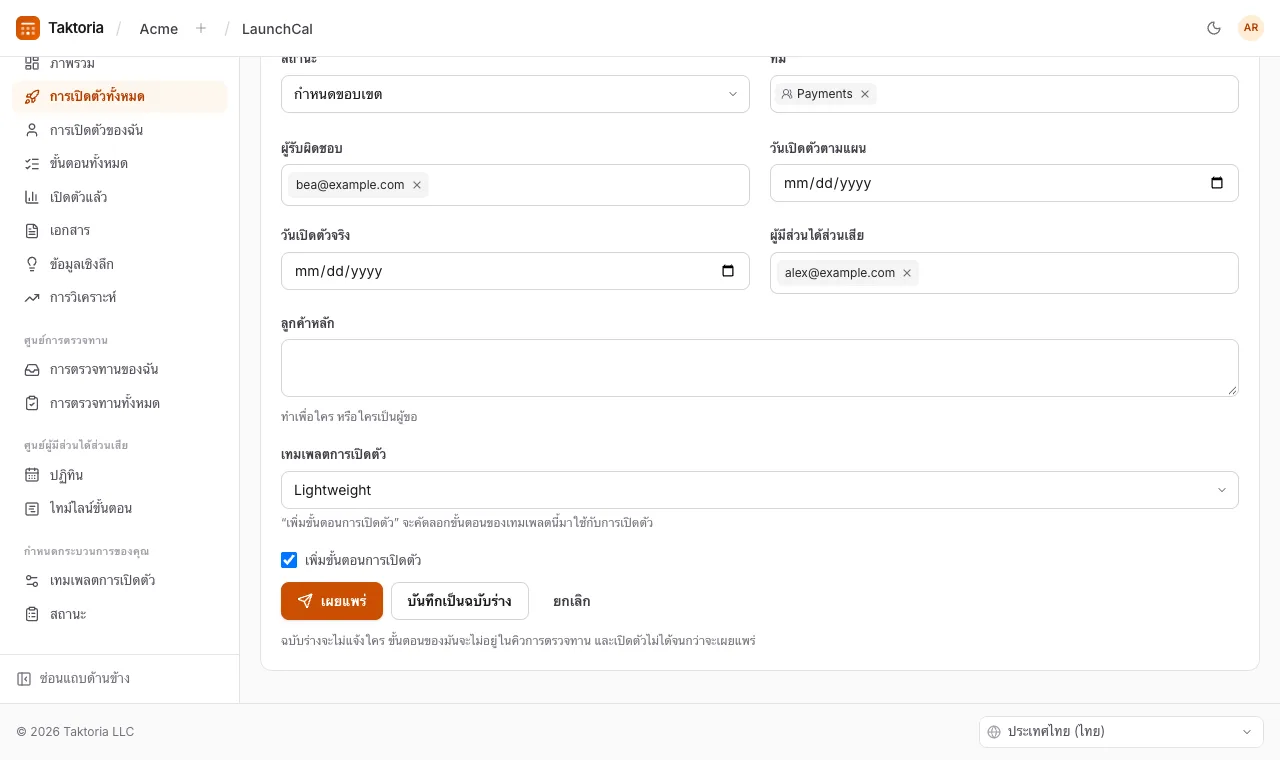
Task: Click the เผยแพร่ publish button
Action: click(332, 601)
